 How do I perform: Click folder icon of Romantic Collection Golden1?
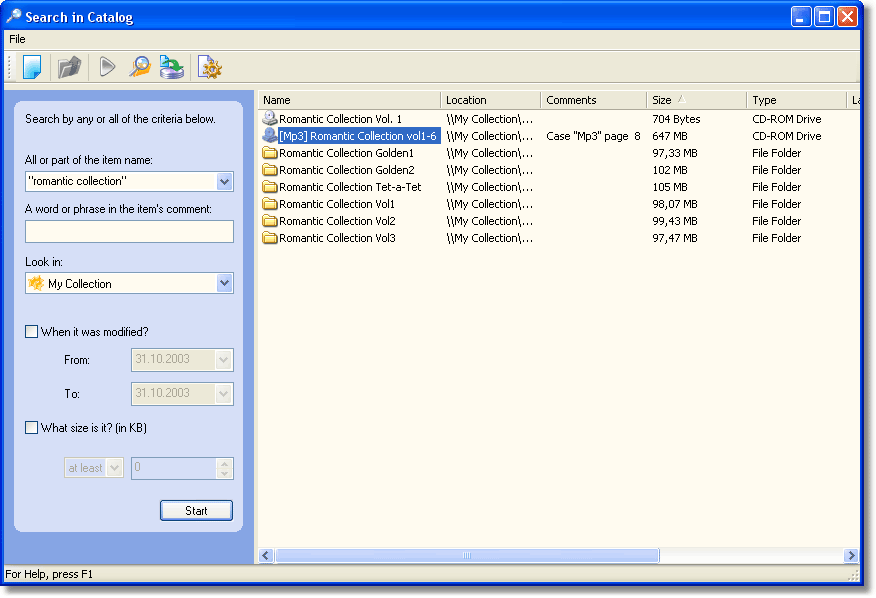tap(270, 153)
